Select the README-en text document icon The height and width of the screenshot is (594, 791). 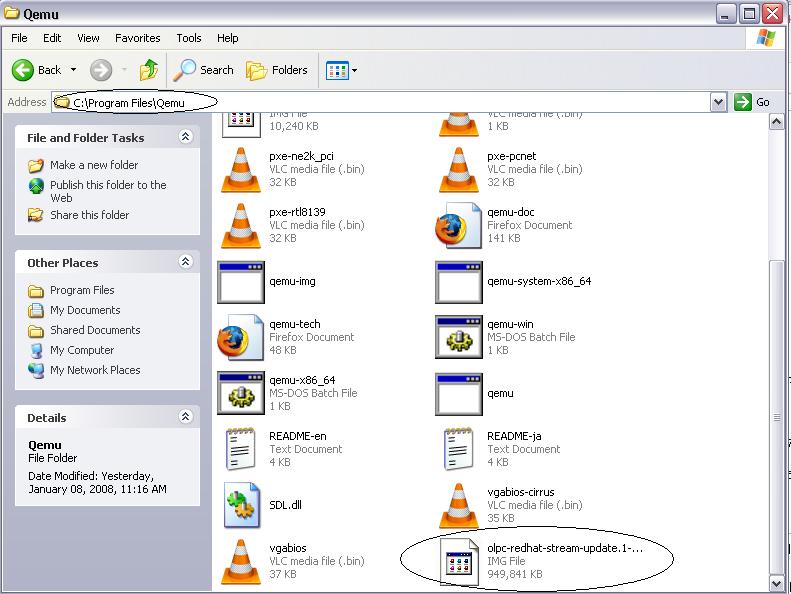[241, 450]
